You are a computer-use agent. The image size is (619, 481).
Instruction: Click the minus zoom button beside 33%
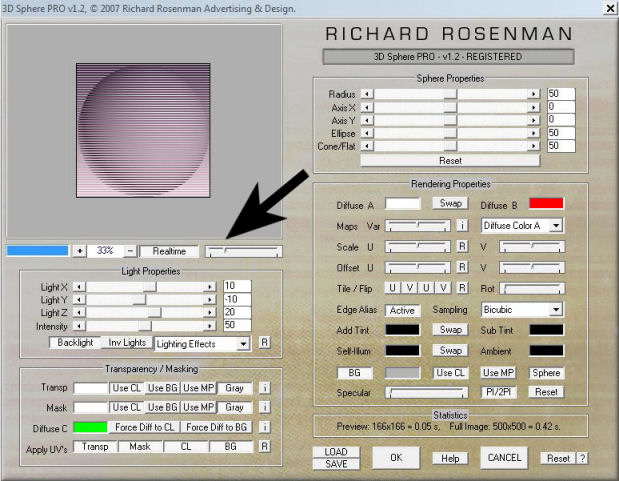pos(130,251)
